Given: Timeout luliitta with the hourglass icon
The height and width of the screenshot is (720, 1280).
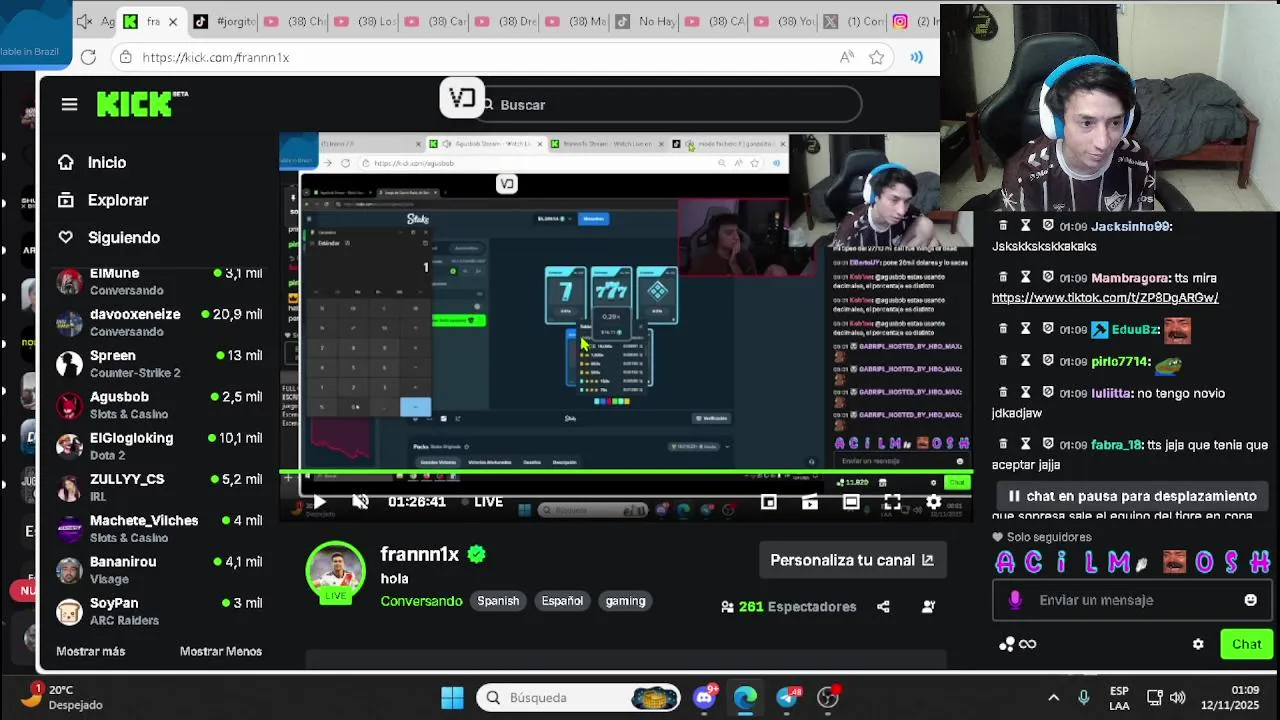Looking at the screenshot, I should pos(1025,393).
